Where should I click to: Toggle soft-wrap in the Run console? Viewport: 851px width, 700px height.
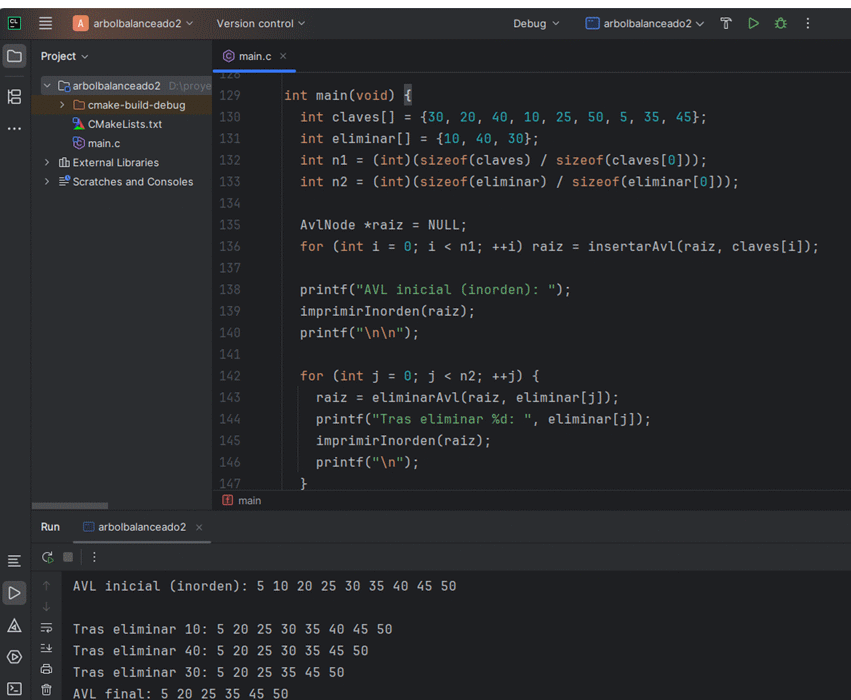[x=46, y=628]
